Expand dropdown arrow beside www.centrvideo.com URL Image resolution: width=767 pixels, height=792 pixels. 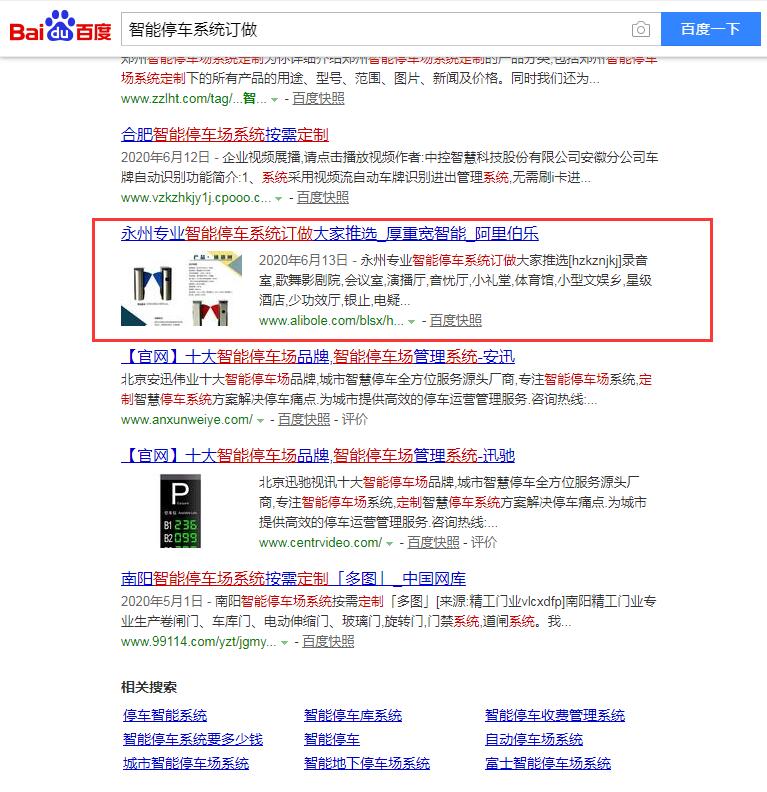tap(389, 543)
